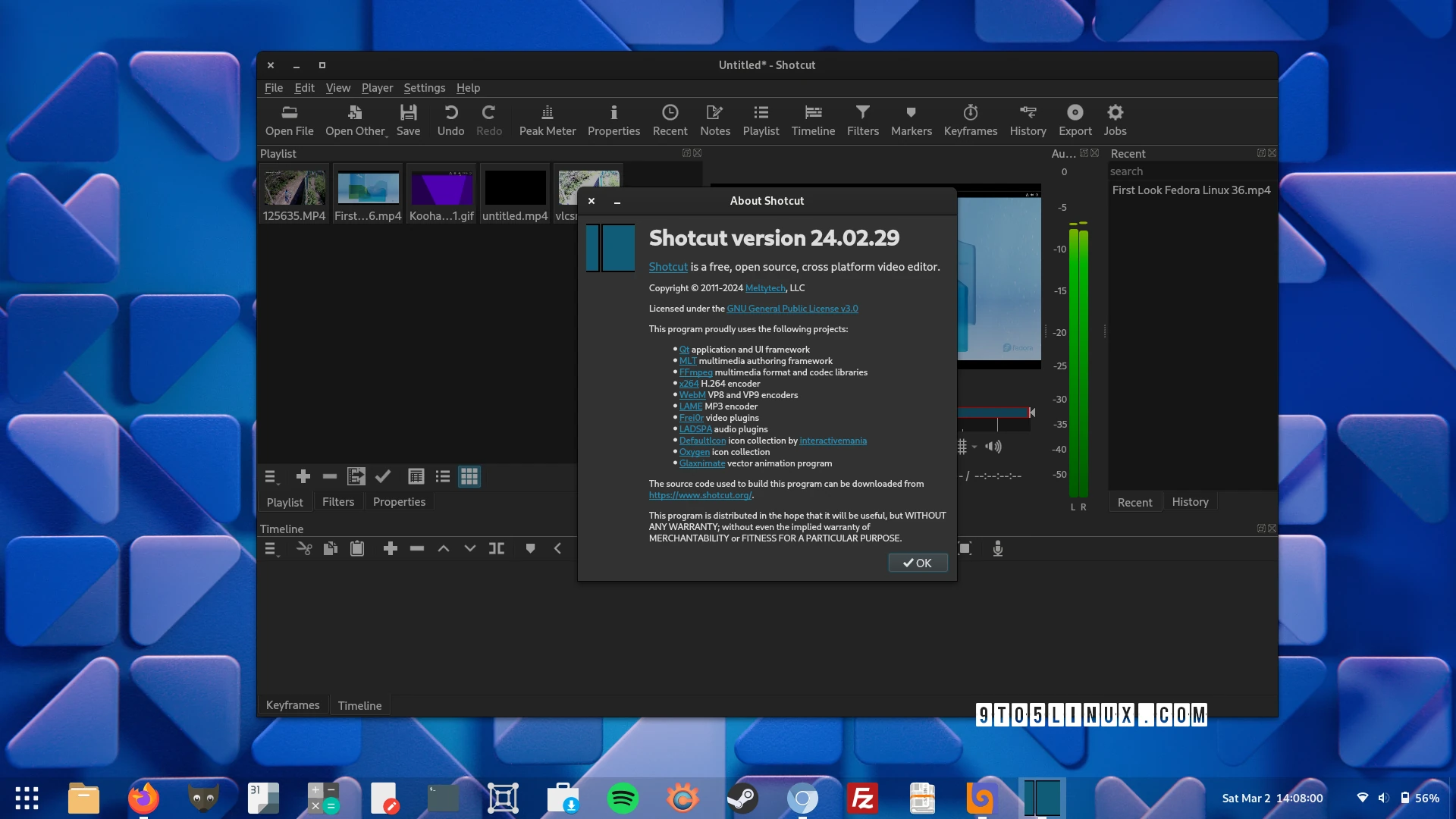
Task: Open the Timeline hamburger menu
Action: (271, 548)
